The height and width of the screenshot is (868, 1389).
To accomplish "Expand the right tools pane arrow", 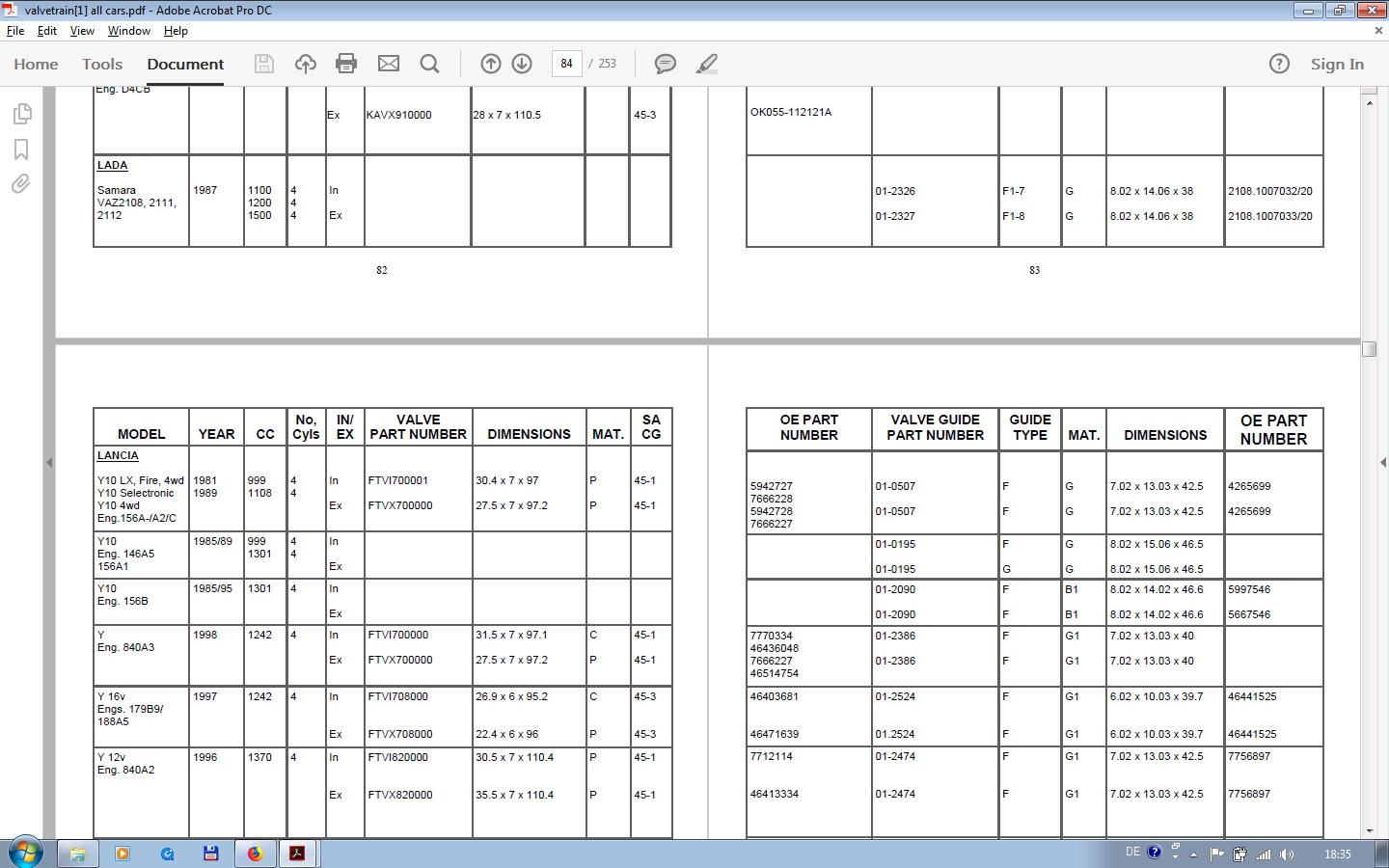I will (x=1383, y=463).
